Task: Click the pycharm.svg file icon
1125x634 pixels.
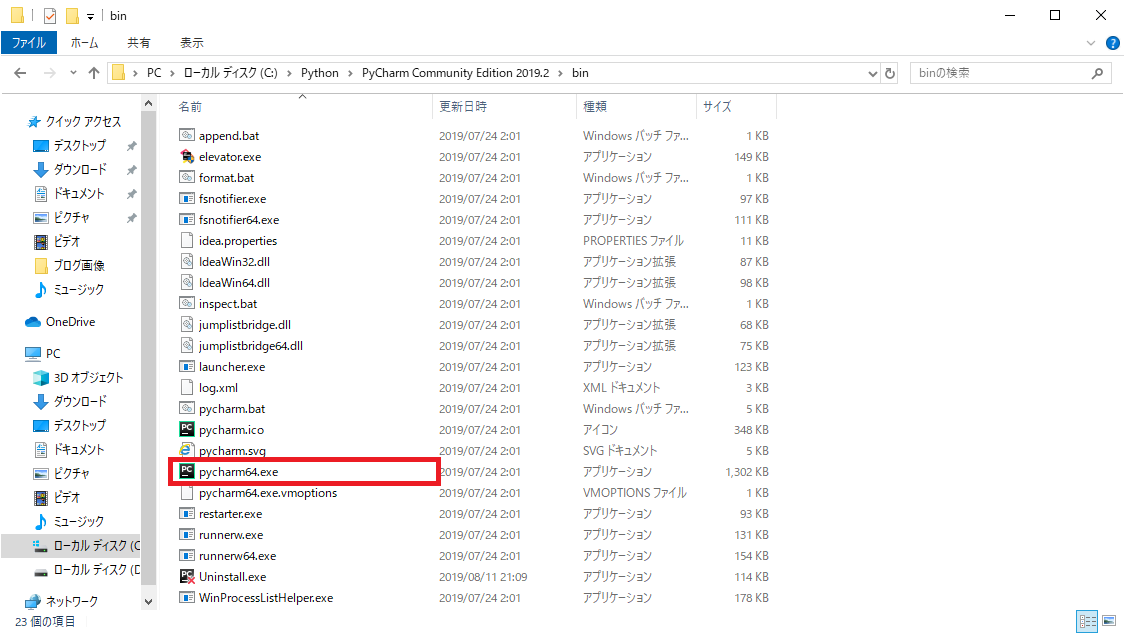Action: click(187, 450)
